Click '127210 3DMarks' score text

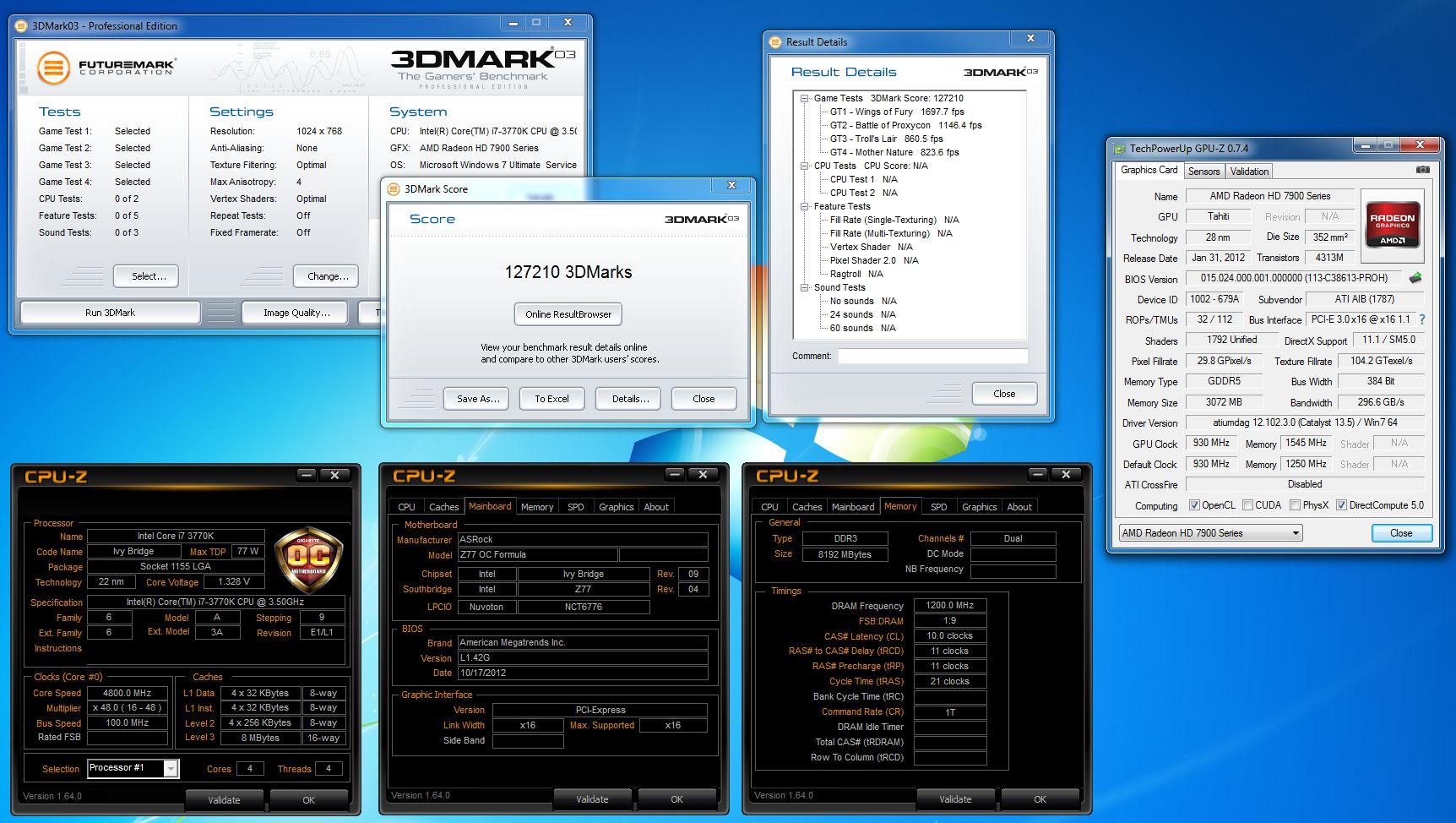point(568,272)
